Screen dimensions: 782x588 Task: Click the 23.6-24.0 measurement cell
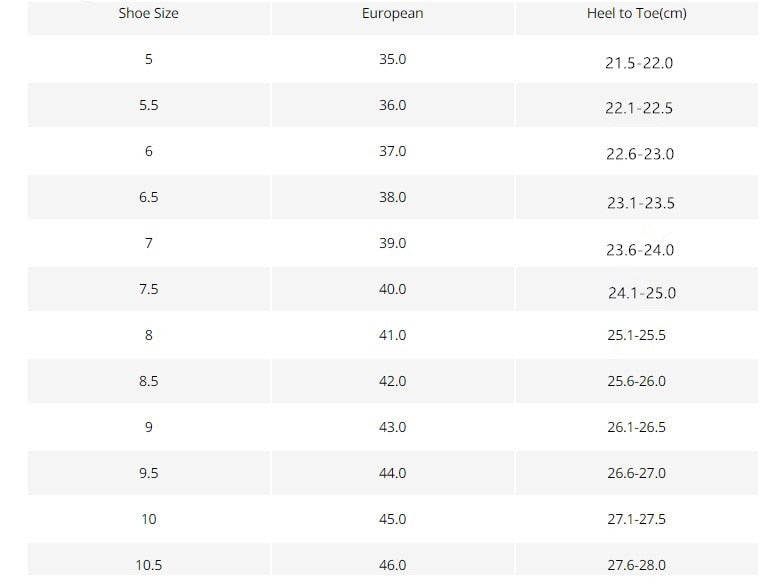pos(639,250)
